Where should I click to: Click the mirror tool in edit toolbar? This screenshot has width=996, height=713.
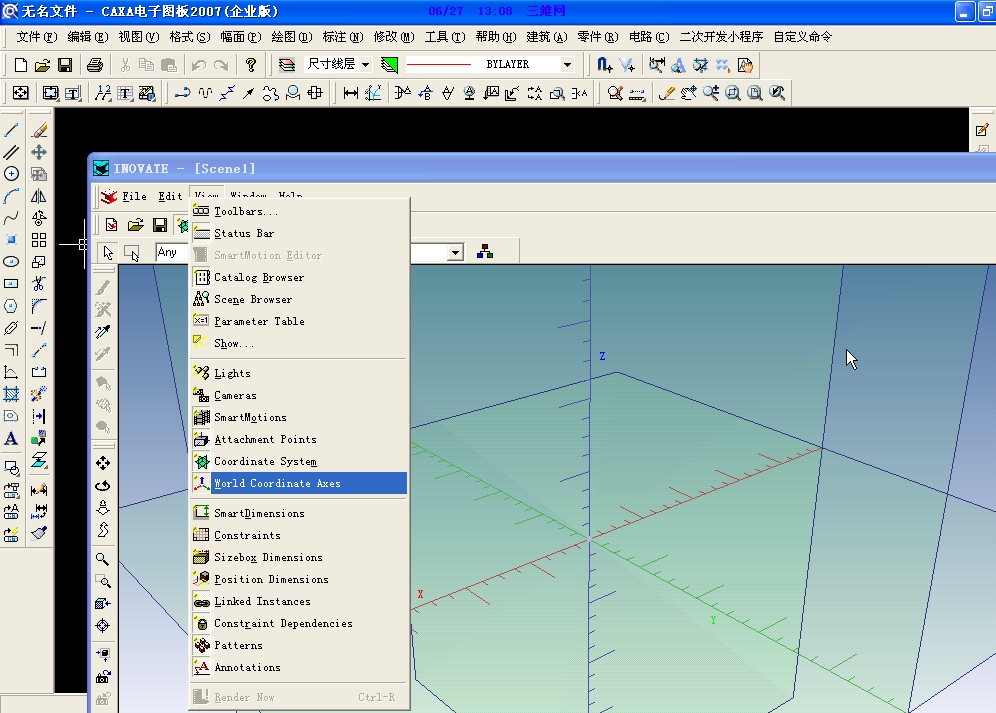click(x=39, y=196)
